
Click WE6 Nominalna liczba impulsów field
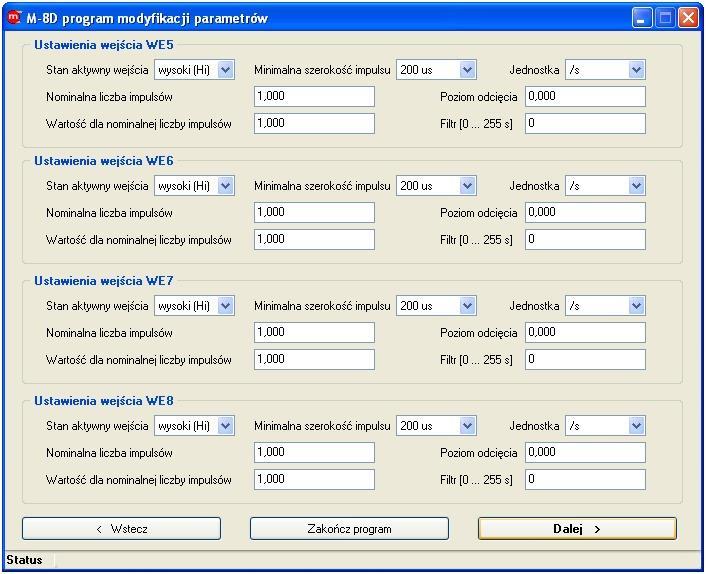(314, 212)
